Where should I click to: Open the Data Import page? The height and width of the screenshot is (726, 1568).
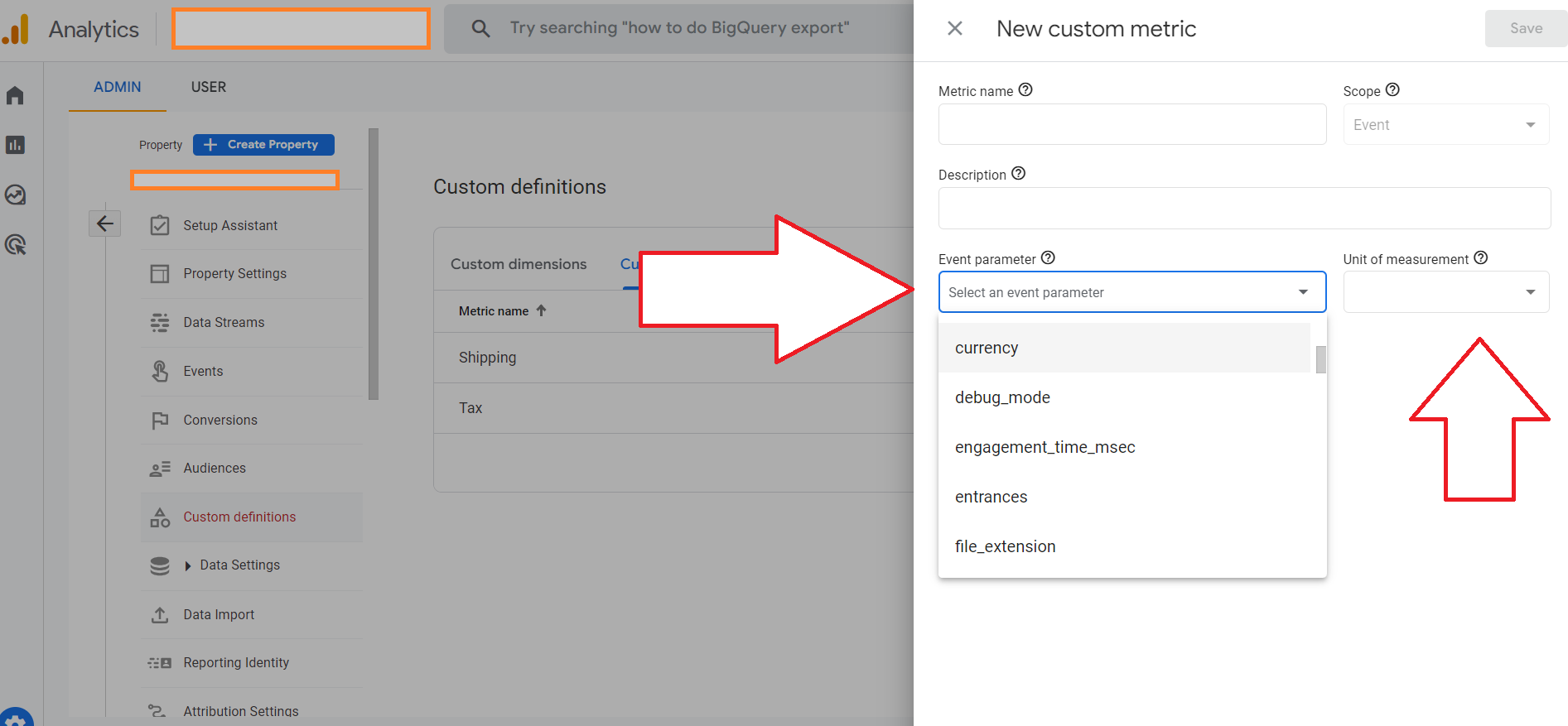coord(219,614)
